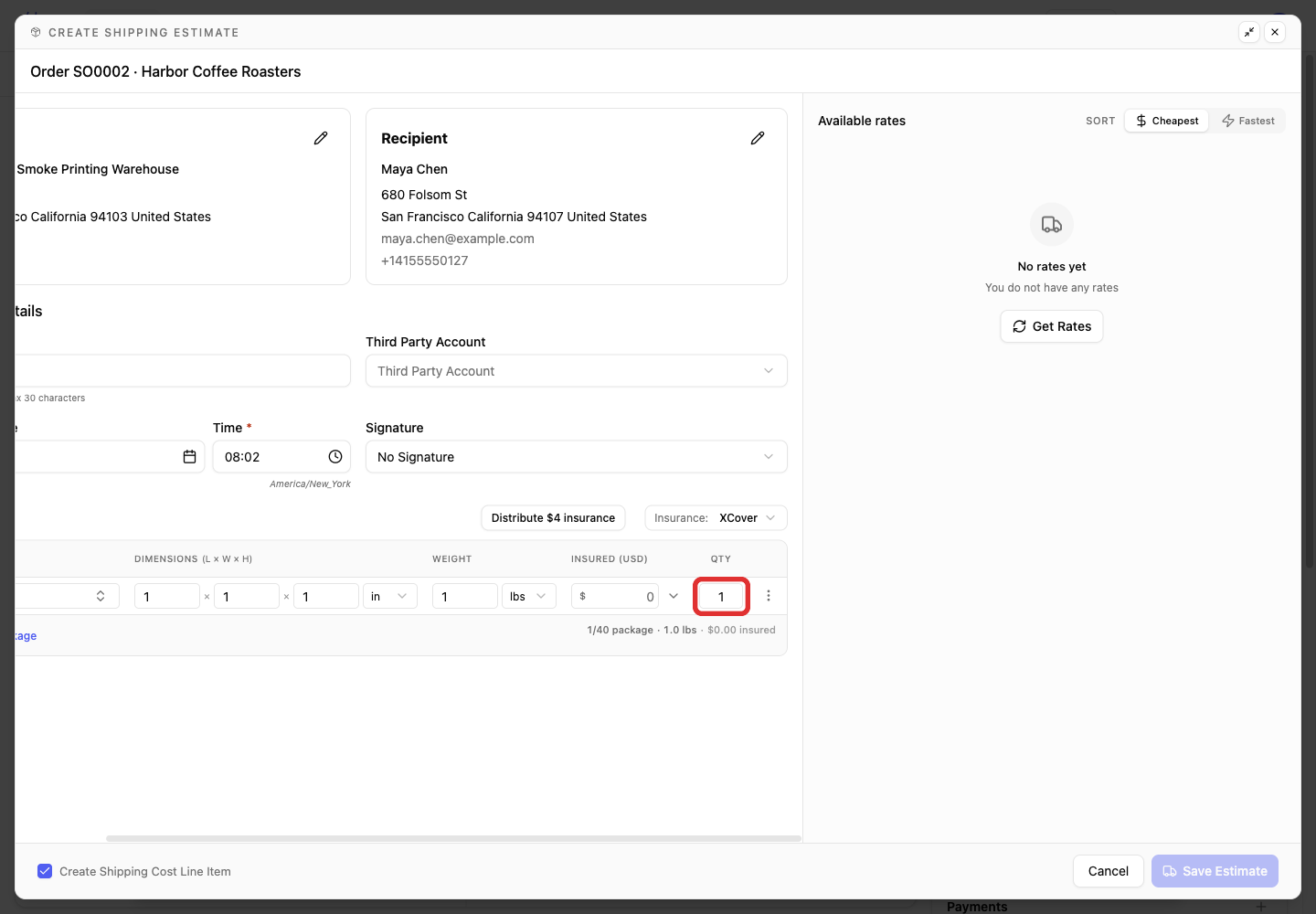Image resolution: width=1316 pixels, height=914 pixels.
Task: Click the truck icon above No rates yet
Action: (x=1052, y=225)
